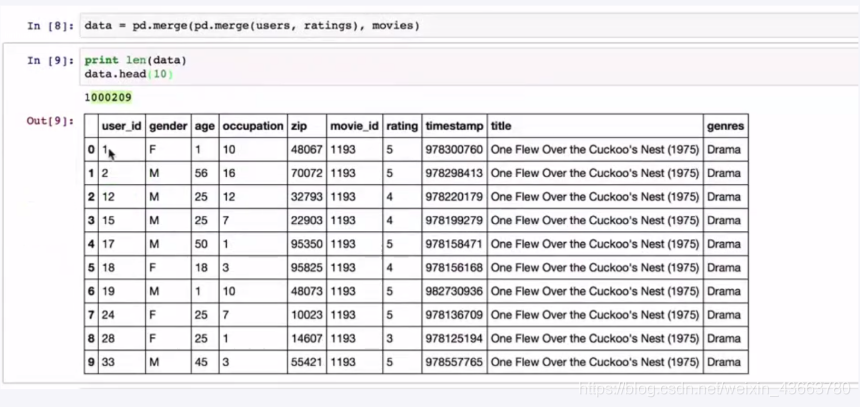Viewport: 860px width, 407px height.
Task: Click zip value 55421
Action: tap(307, 362)
